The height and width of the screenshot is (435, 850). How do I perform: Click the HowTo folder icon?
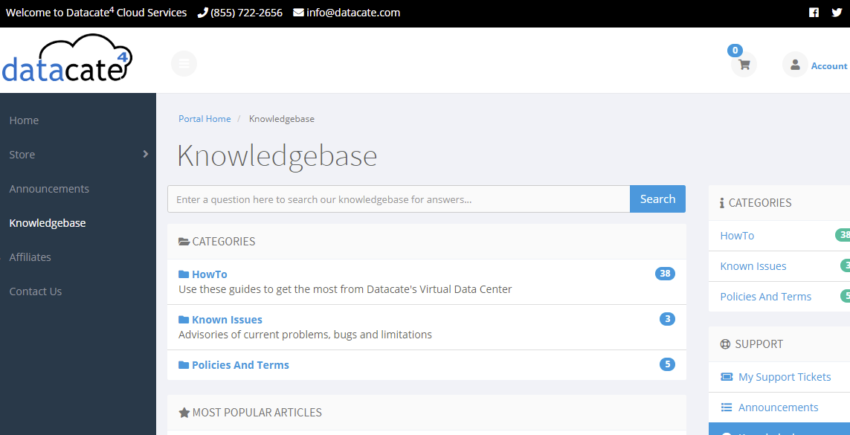[x=184, y=274]
